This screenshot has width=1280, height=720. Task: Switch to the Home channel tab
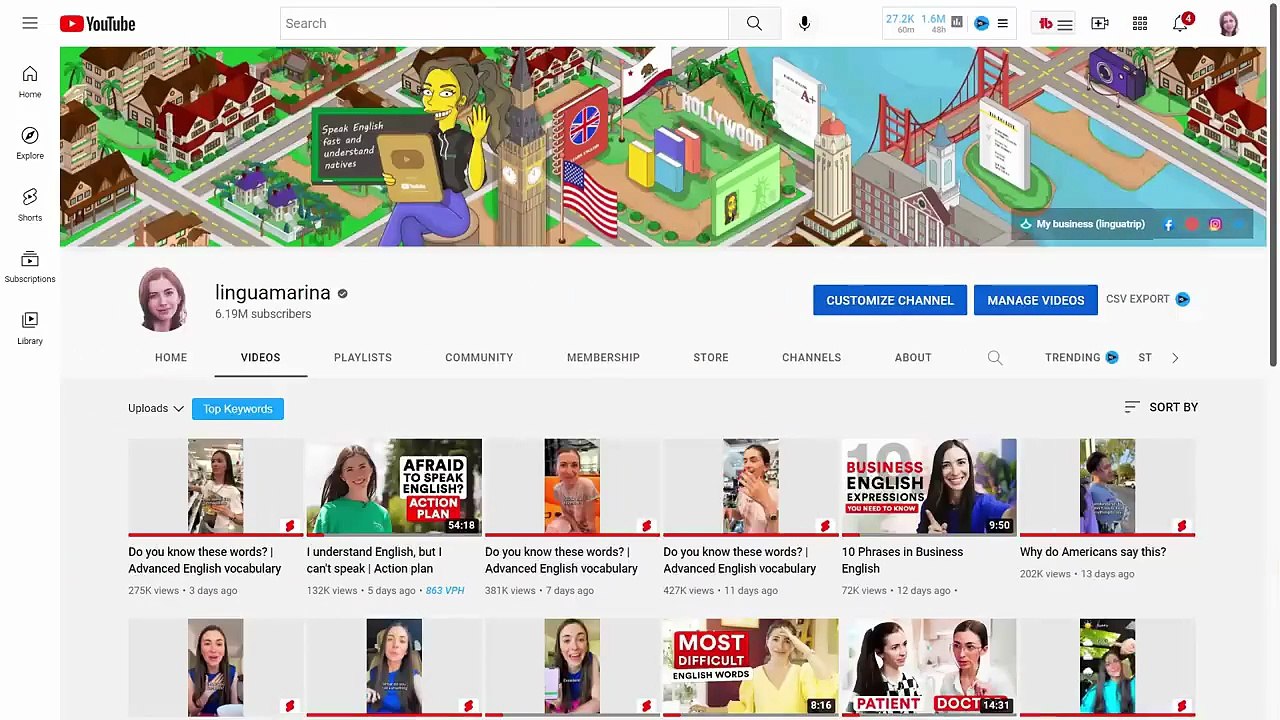171,357
